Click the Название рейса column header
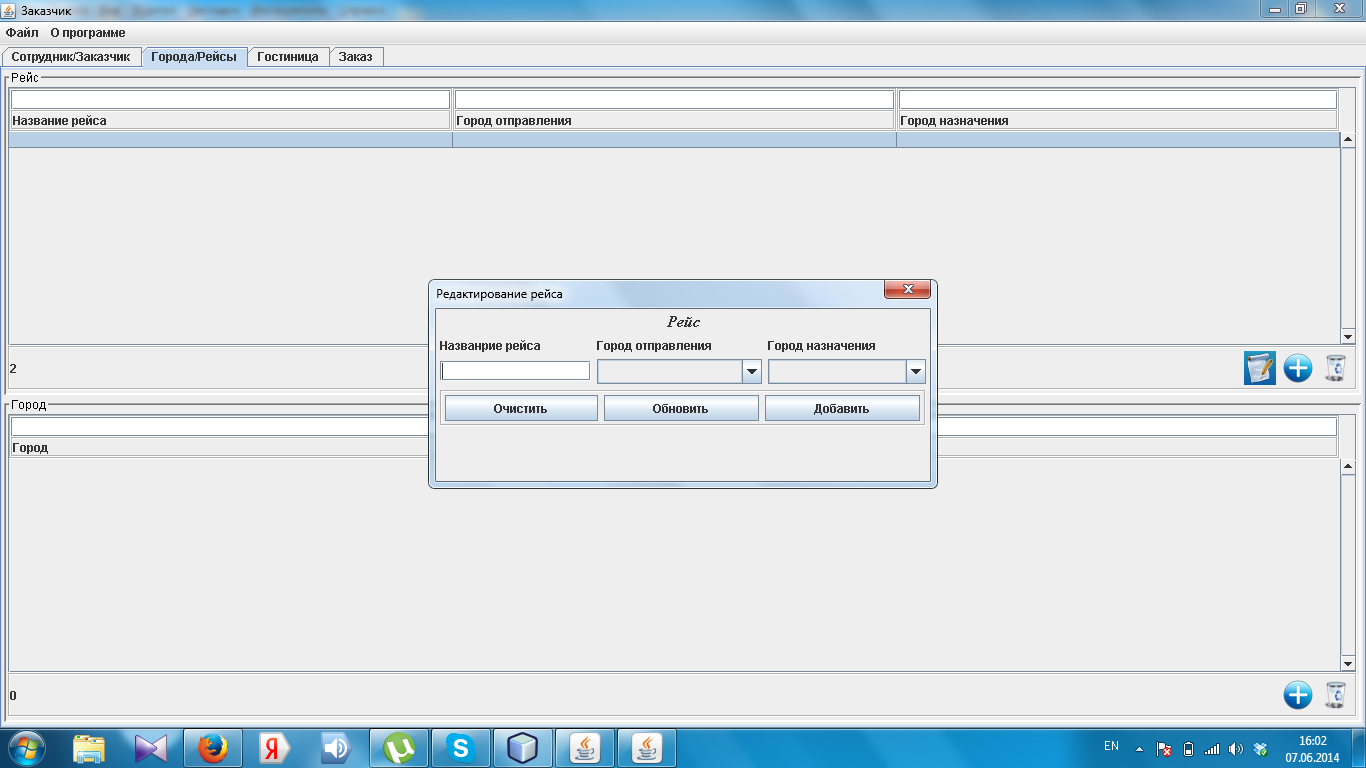The image size is (1366, 768). pyautogui.click(x=231, y=121)
